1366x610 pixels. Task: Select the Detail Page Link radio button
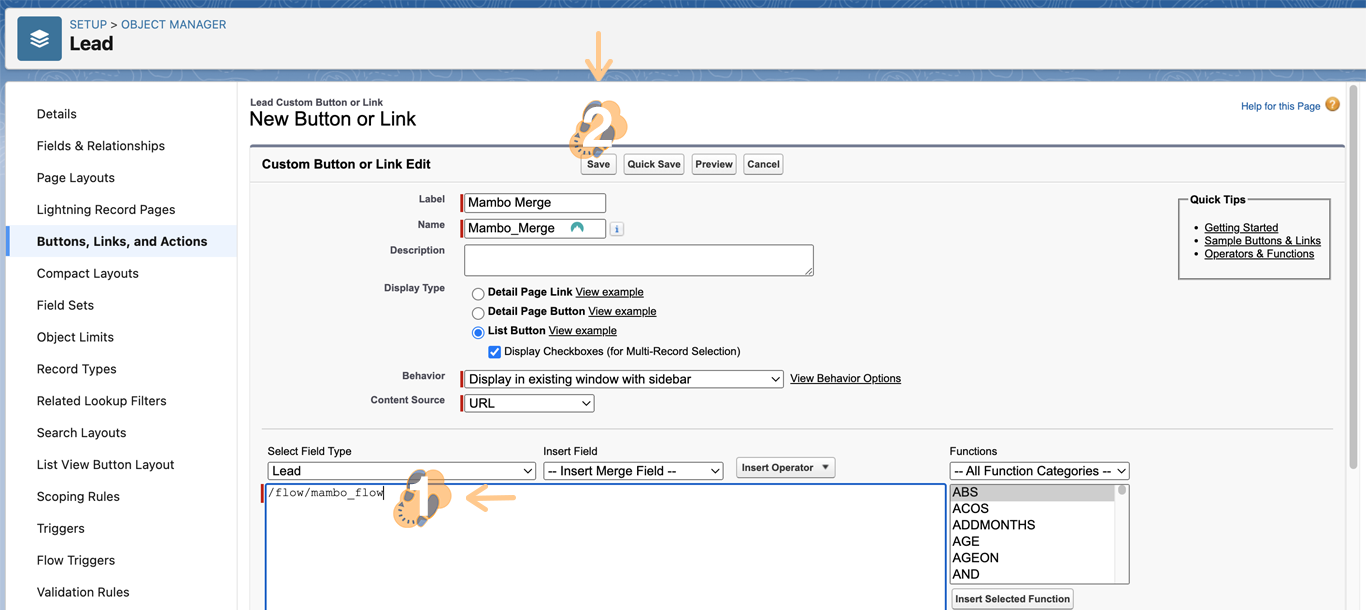click(x=478, y=293)
